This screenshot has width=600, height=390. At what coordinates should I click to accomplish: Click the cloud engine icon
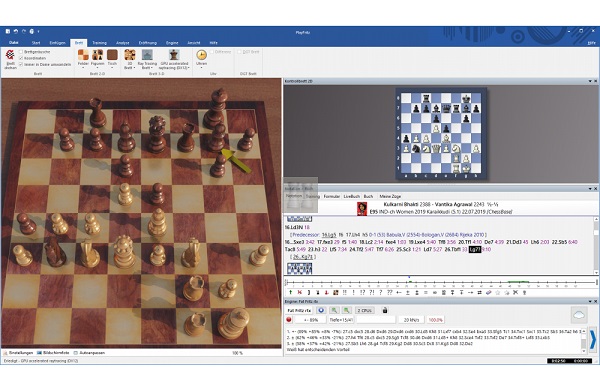pos(579,315)
